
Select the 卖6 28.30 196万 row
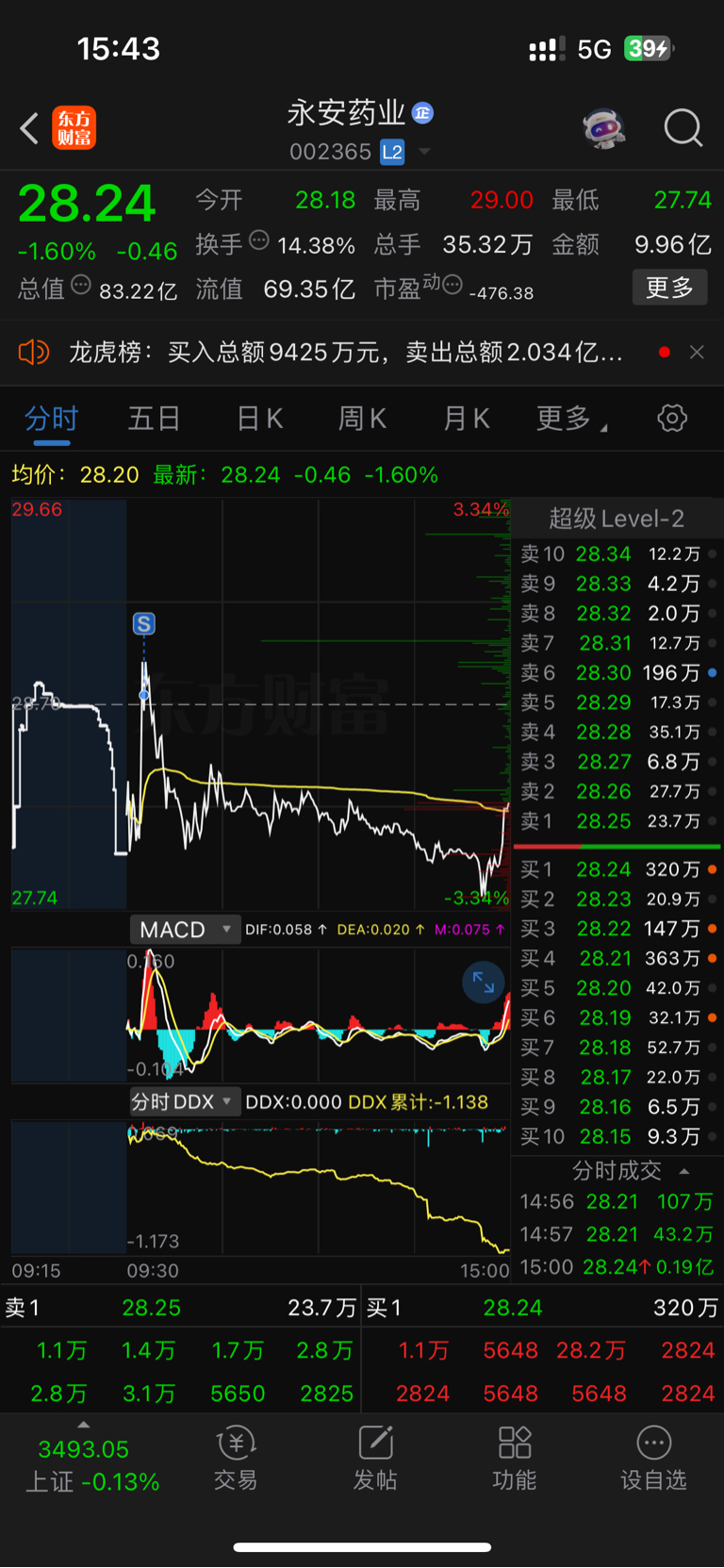[617, 673]
